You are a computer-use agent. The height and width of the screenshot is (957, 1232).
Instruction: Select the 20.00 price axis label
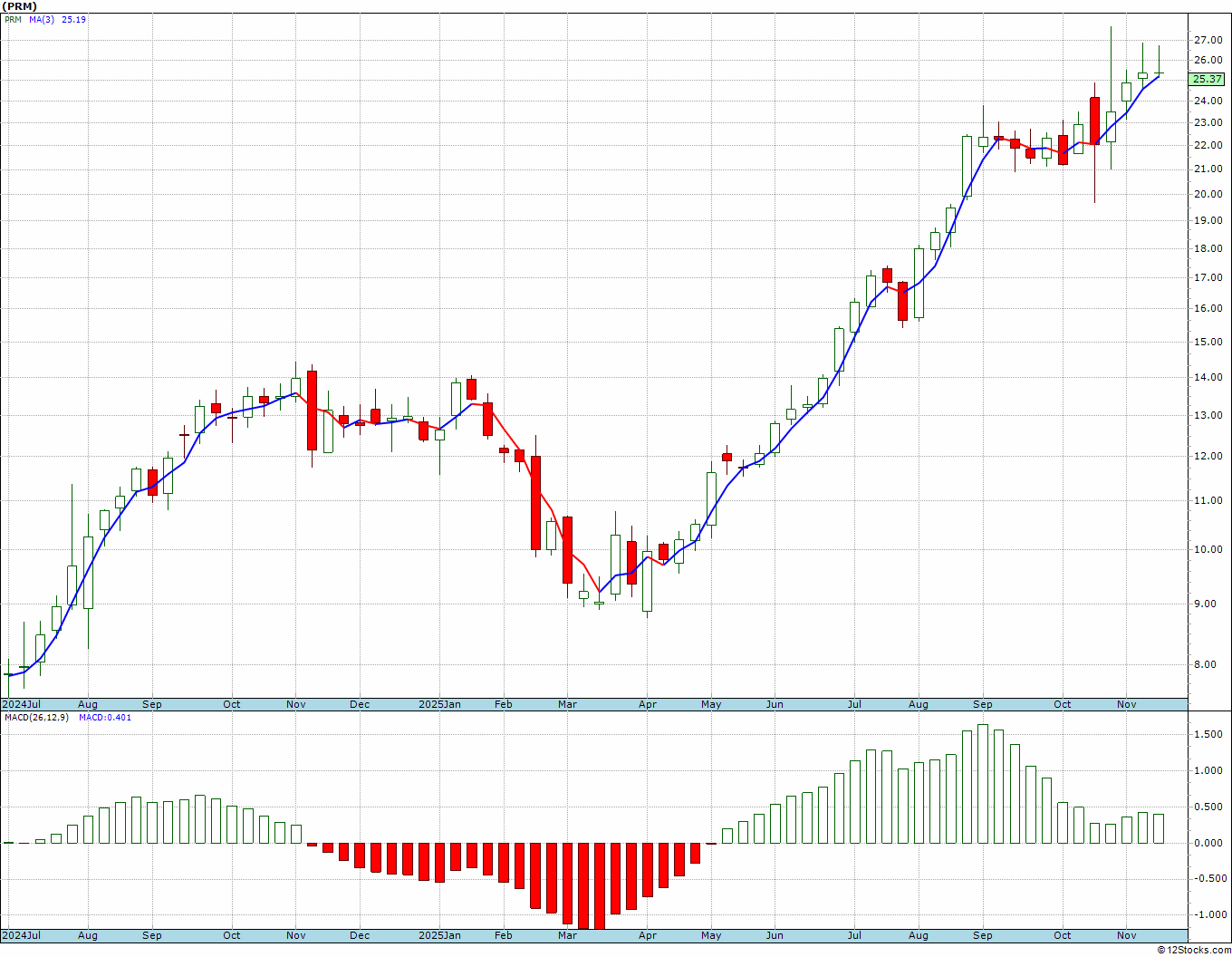point(1208,195)
